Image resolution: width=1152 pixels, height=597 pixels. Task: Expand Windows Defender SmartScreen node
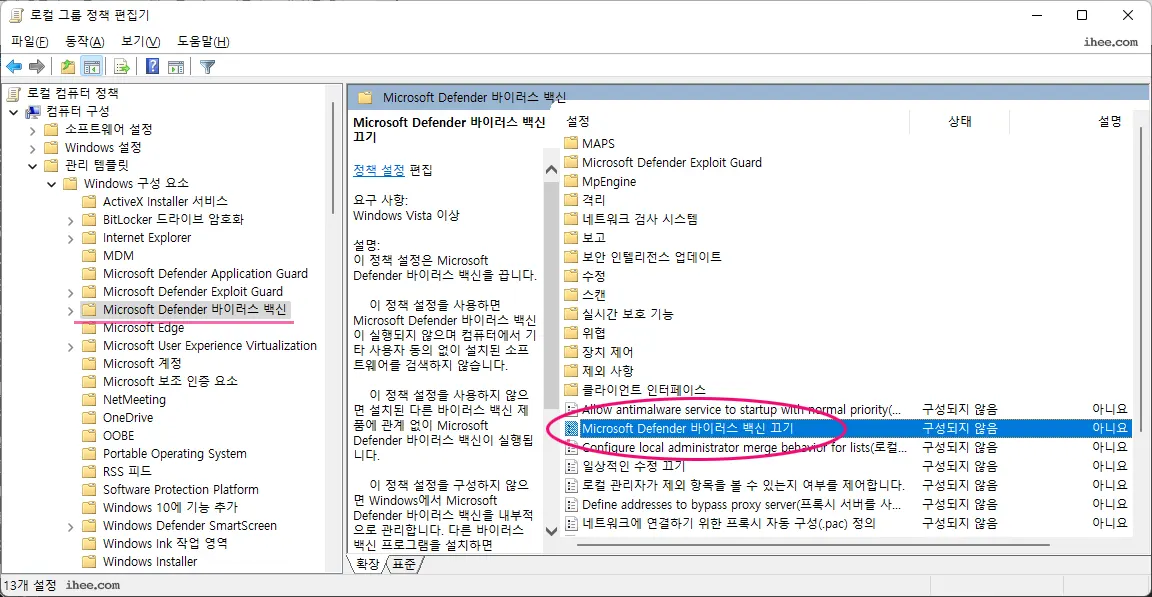(71, 527)
